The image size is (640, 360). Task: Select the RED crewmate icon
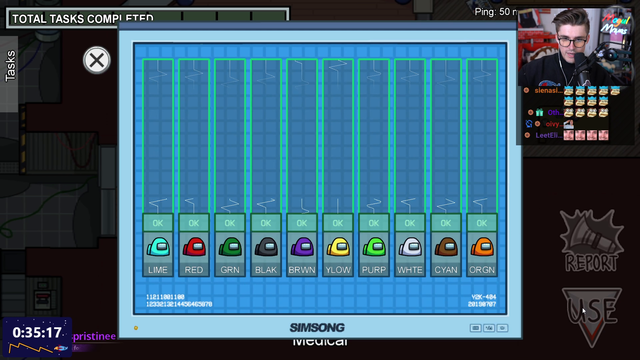[x=194, y=247]
